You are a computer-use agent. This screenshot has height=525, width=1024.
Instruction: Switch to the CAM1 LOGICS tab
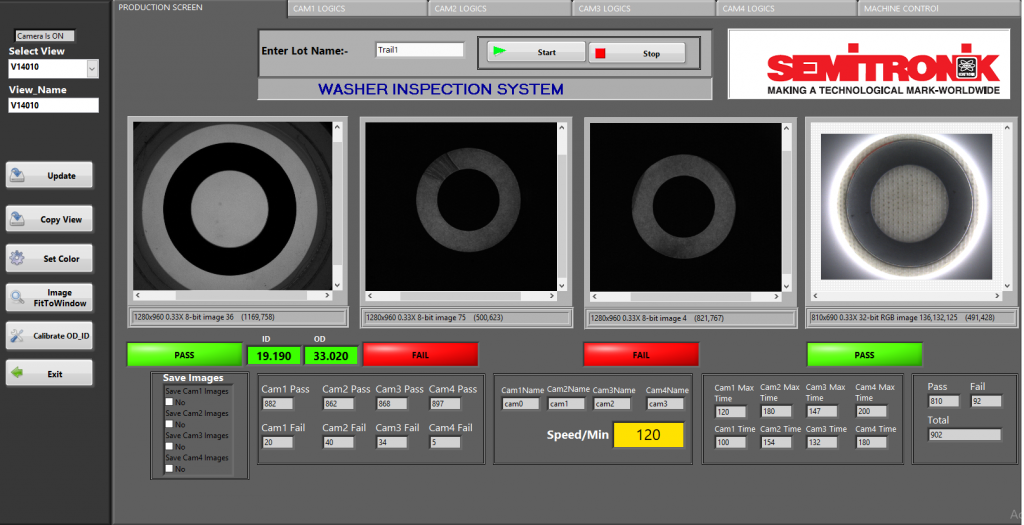(x=318, y=9)
